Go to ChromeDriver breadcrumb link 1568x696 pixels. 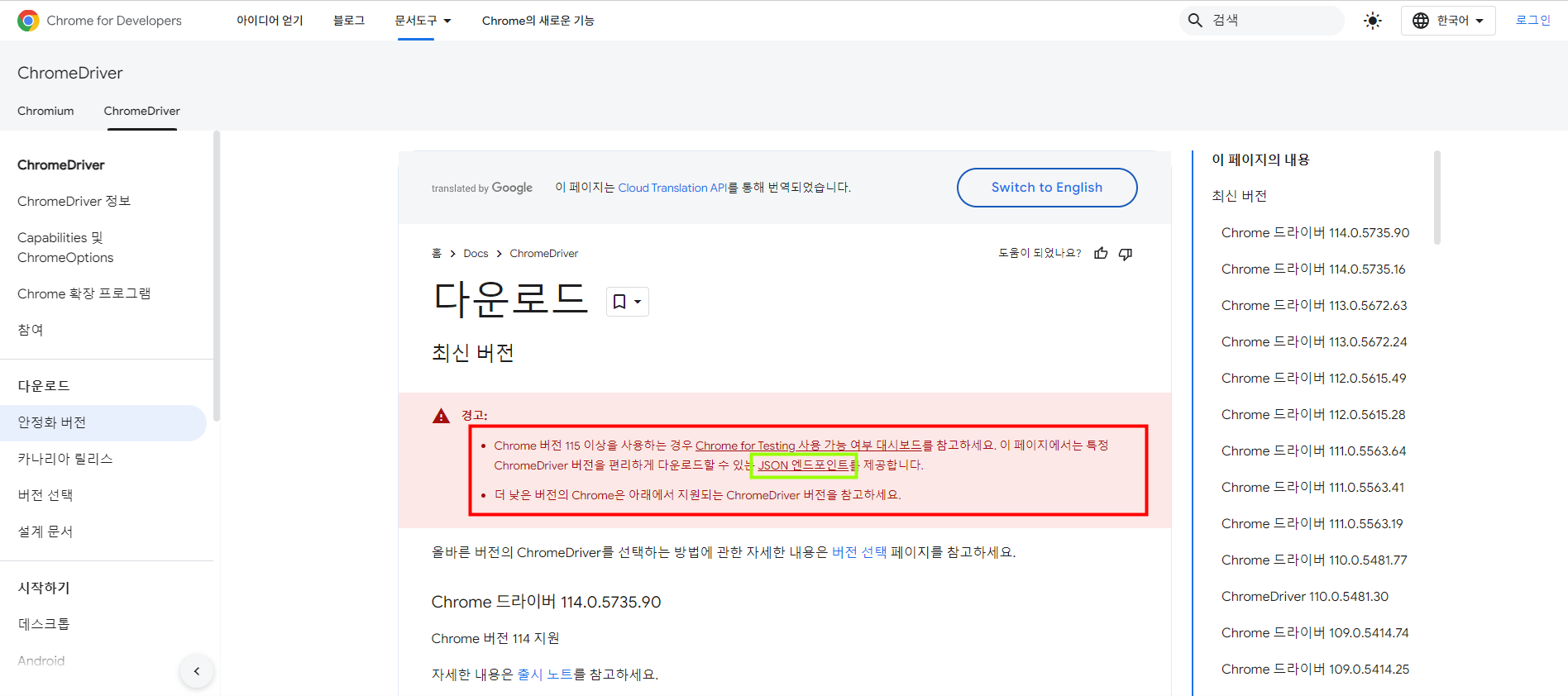544,254
